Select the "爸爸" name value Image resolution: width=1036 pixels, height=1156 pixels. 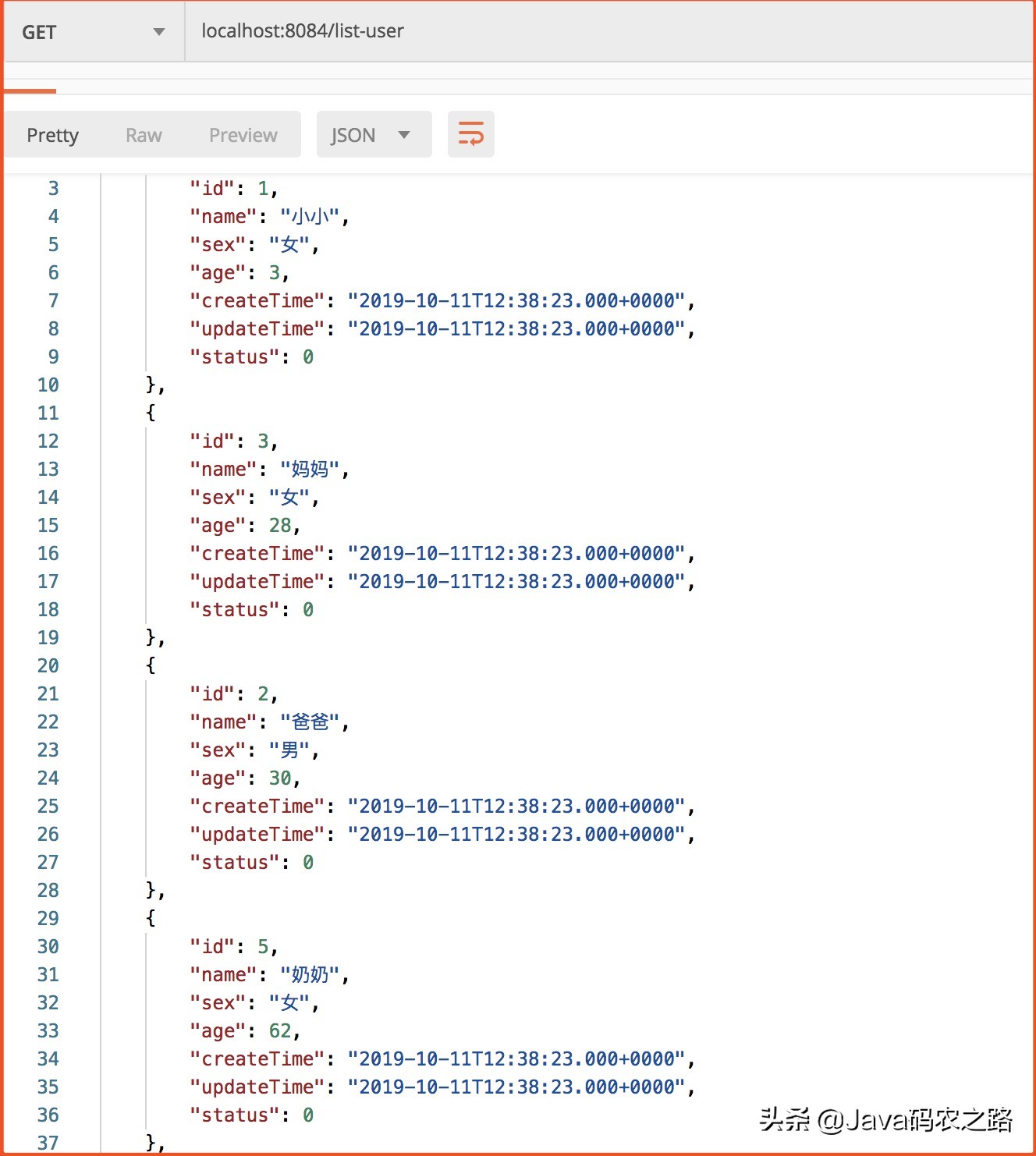[x=309, y=722]
